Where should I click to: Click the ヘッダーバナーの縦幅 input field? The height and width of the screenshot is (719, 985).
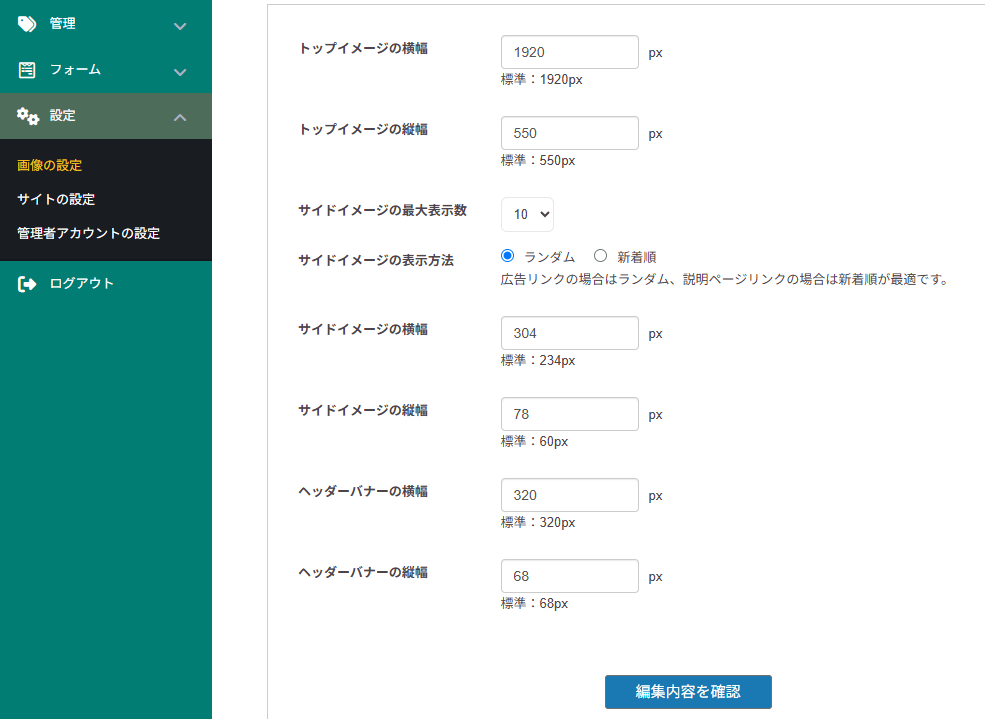(570, 576)
